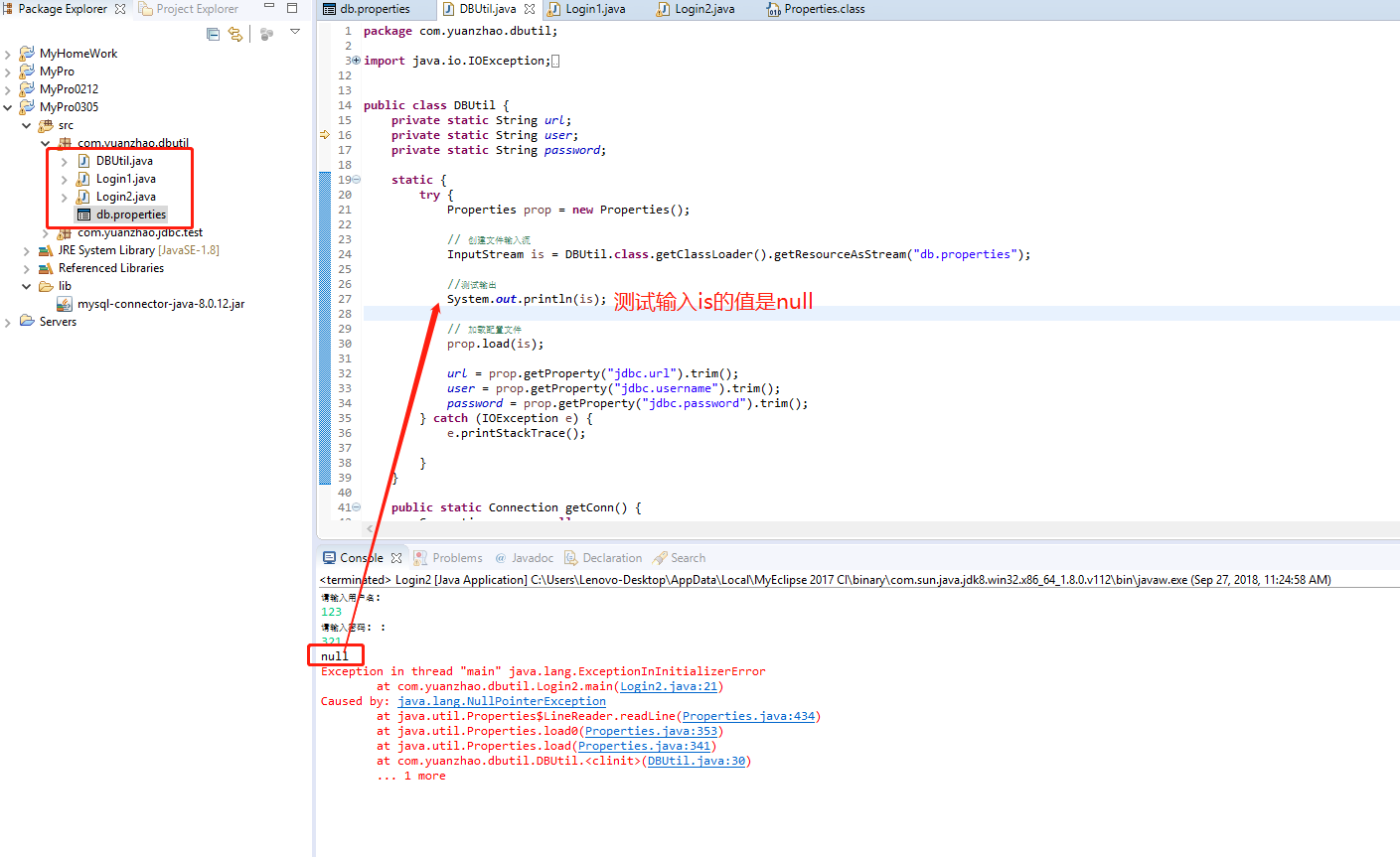Collapse static block at line 19
Image resolution: width=1400 pixels, height=857 pixels.
pos(357,180)
